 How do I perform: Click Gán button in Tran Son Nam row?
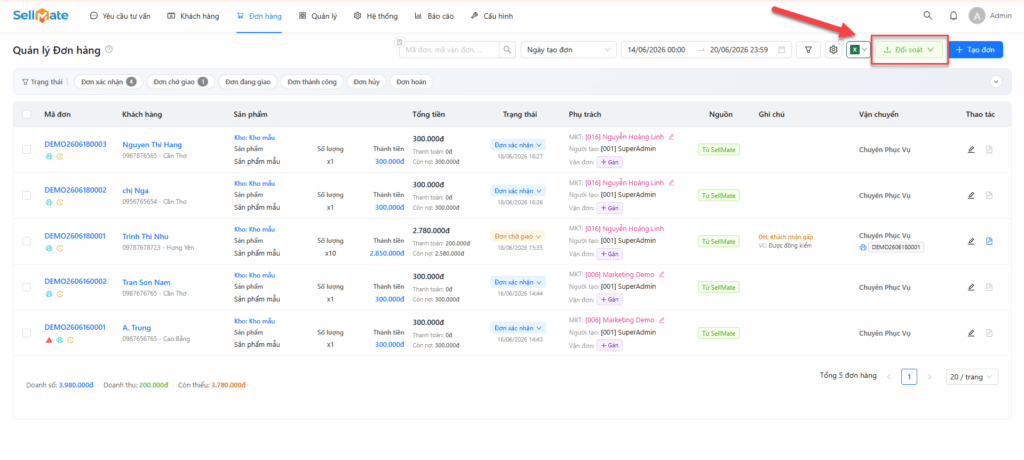610,299
